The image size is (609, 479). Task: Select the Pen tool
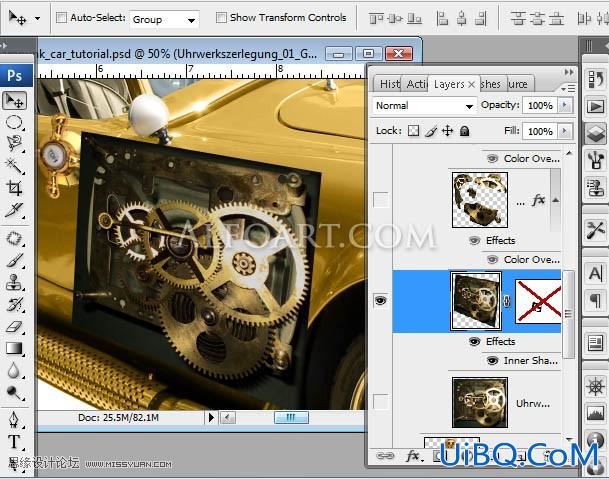14,420
